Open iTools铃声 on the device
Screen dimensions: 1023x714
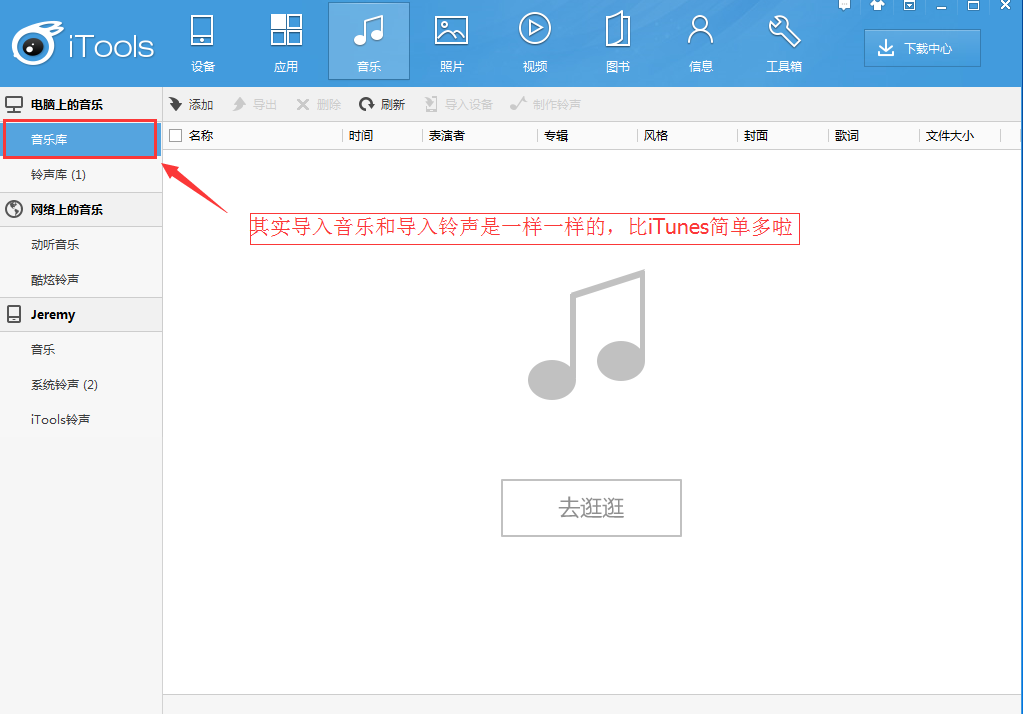click(x=81, y=420)
